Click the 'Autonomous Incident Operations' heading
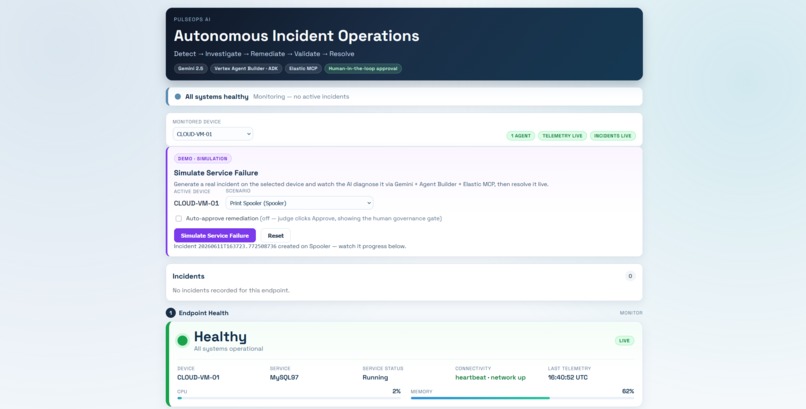Image resolution: width=806 pixels, height=409 pixels. (x=297, y=36)
